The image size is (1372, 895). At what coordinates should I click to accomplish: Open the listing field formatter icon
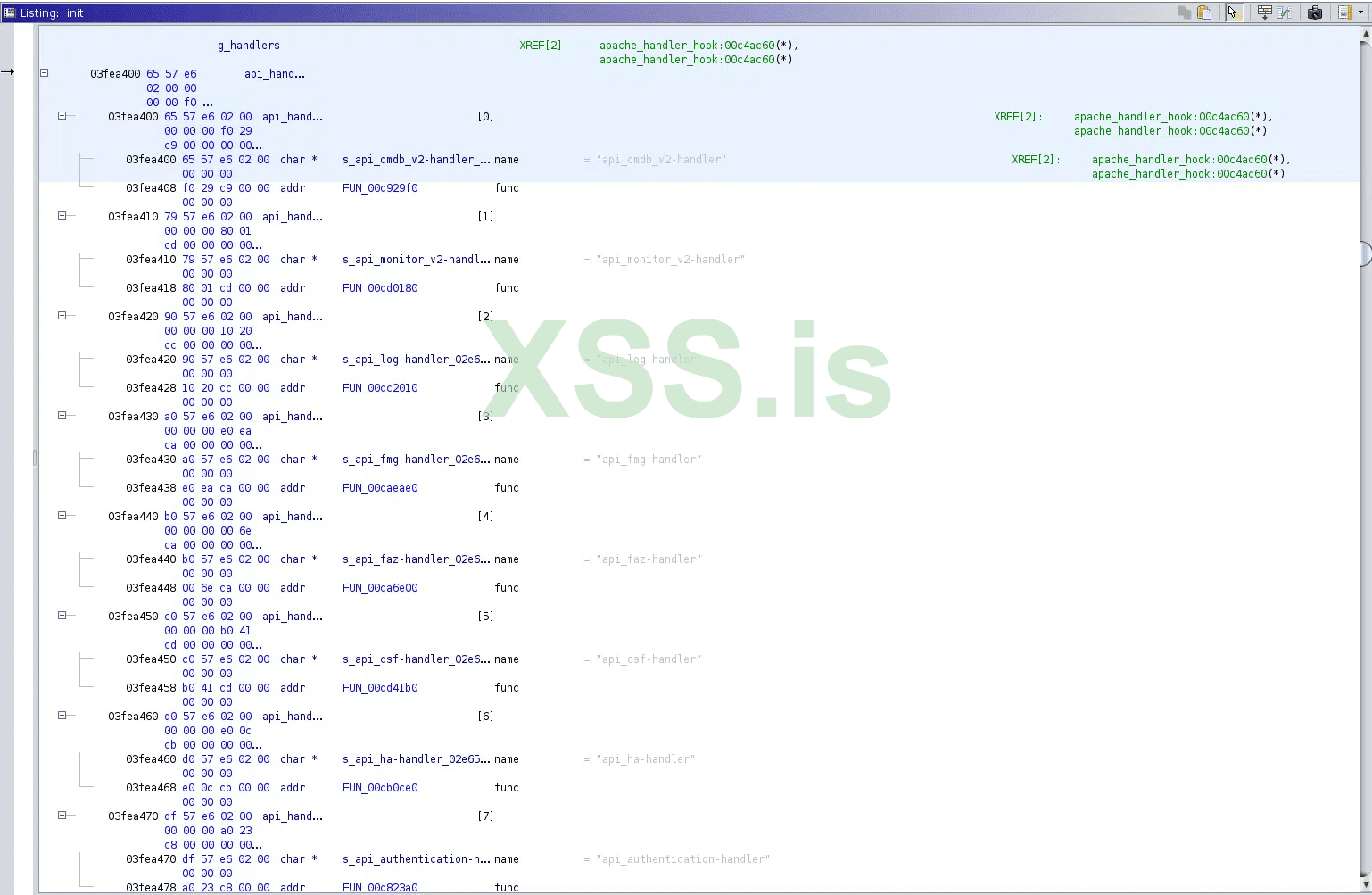[x=1264, y=12]
